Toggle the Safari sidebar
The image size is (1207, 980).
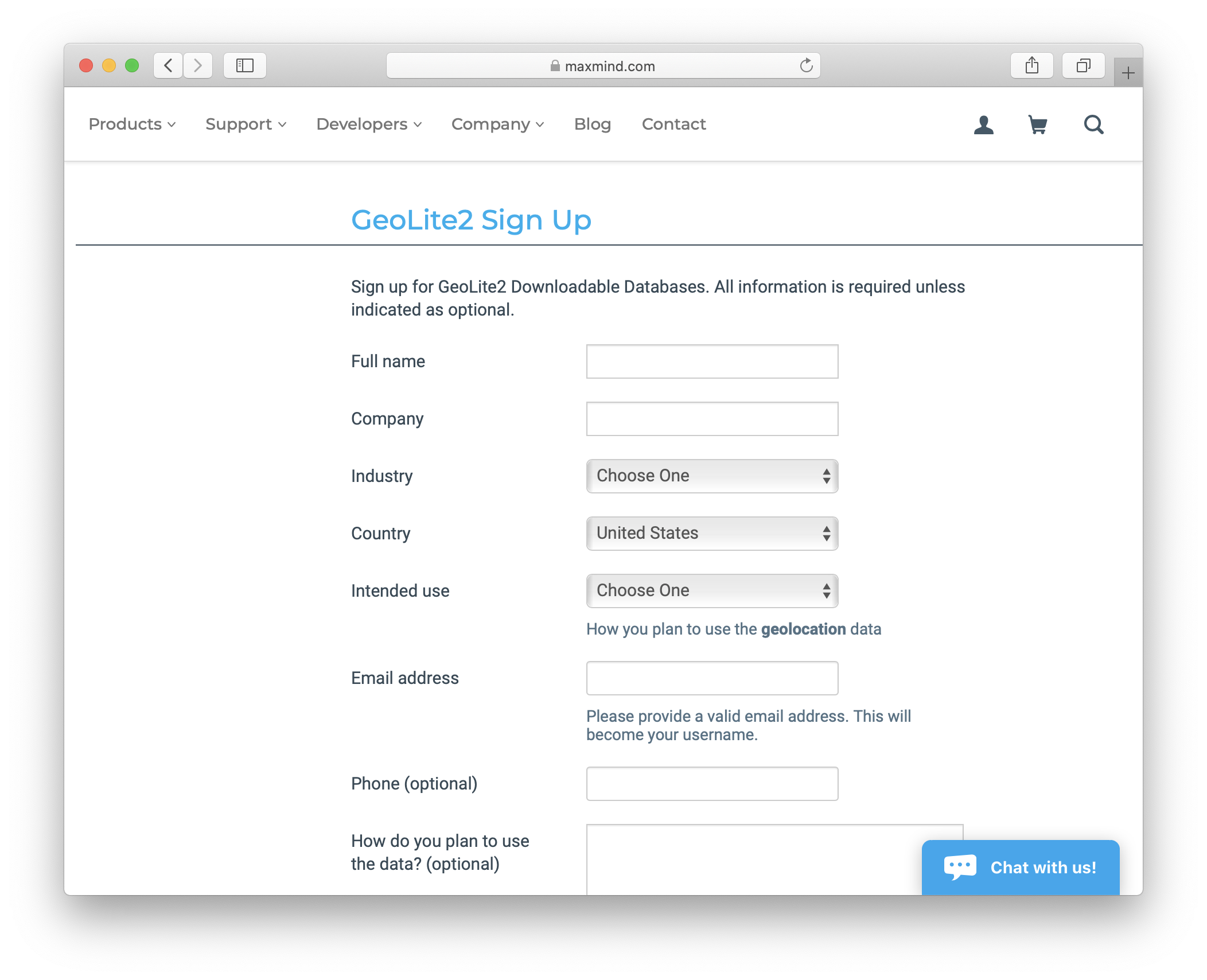pyautogui.click(x=245, y=65)
